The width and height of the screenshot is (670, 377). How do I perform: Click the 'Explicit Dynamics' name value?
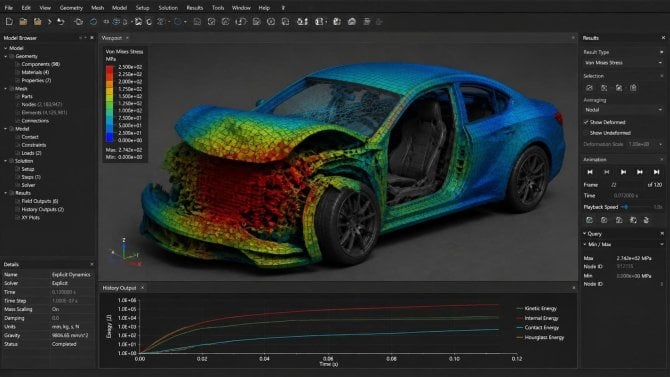point(71,274)
